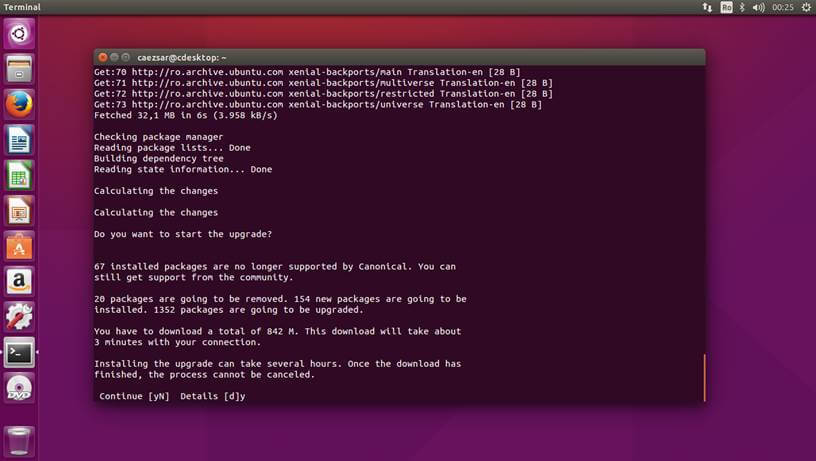Viewport: 816px width, 461px height.
Task: Click the 00:25 clock in top panel
Action: (x=782, y=7)
